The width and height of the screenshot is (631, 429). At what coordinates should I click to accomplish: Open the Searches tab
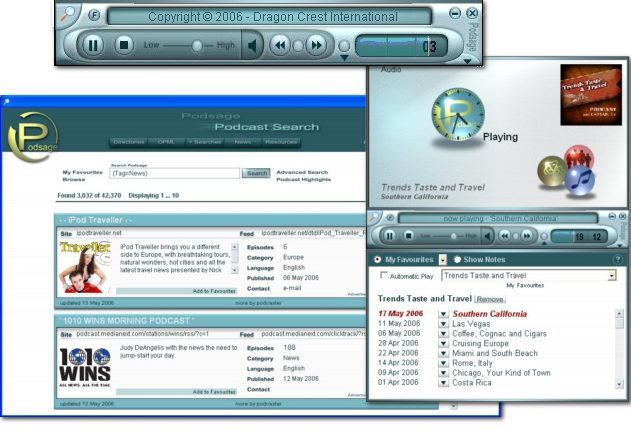tap(205, 142)
